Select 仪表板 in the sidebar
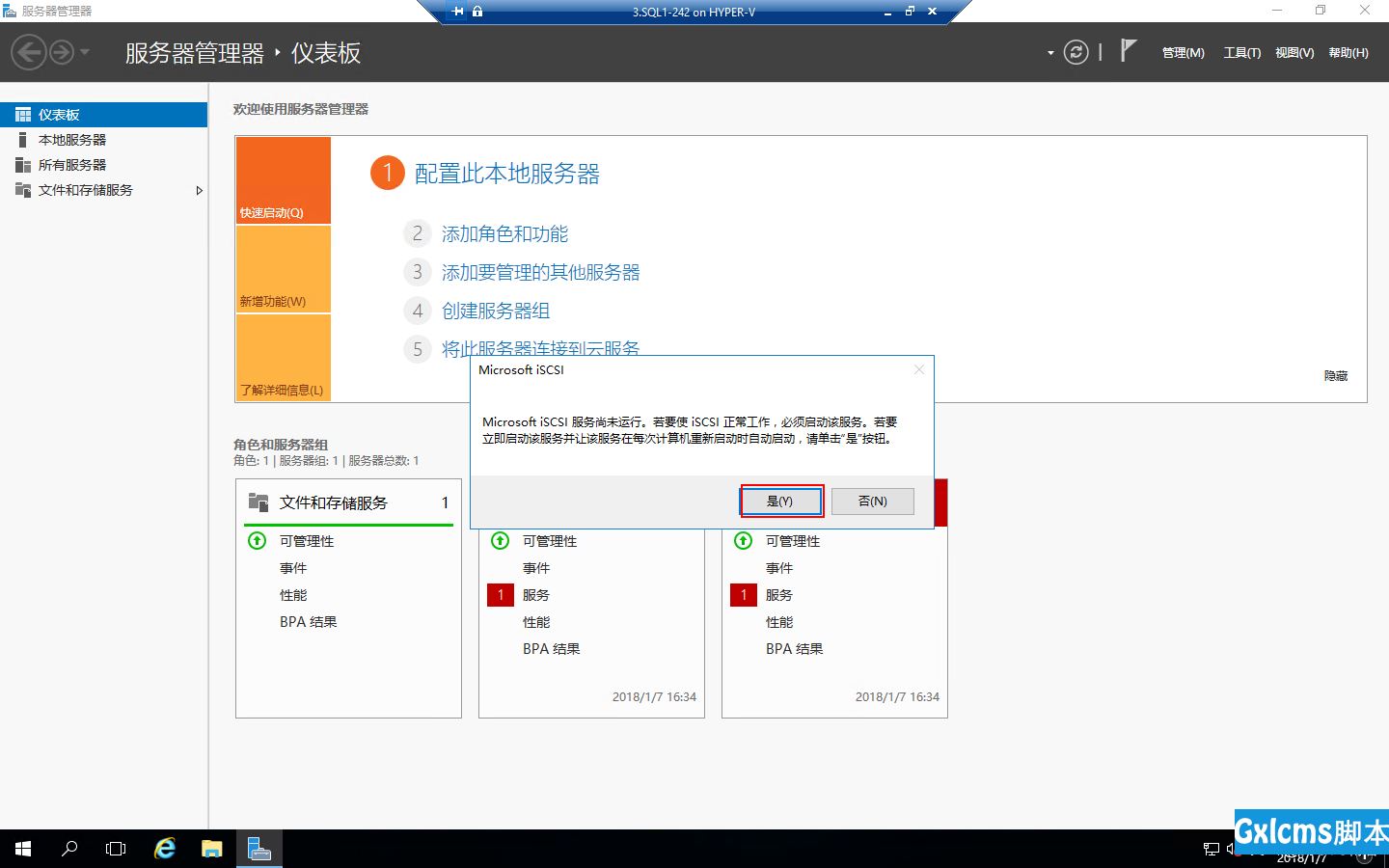Screen dimensions: 1389x868 pyautogui.click(x=103, y=115)
